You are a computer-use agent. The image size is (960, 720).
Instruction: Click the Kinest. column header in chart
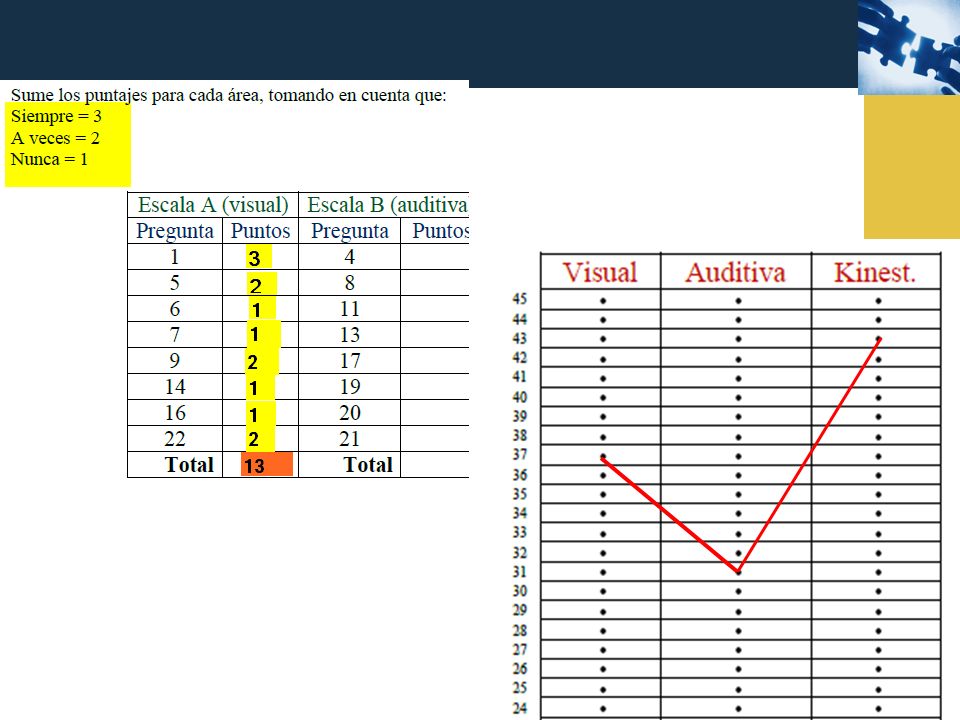875,272
